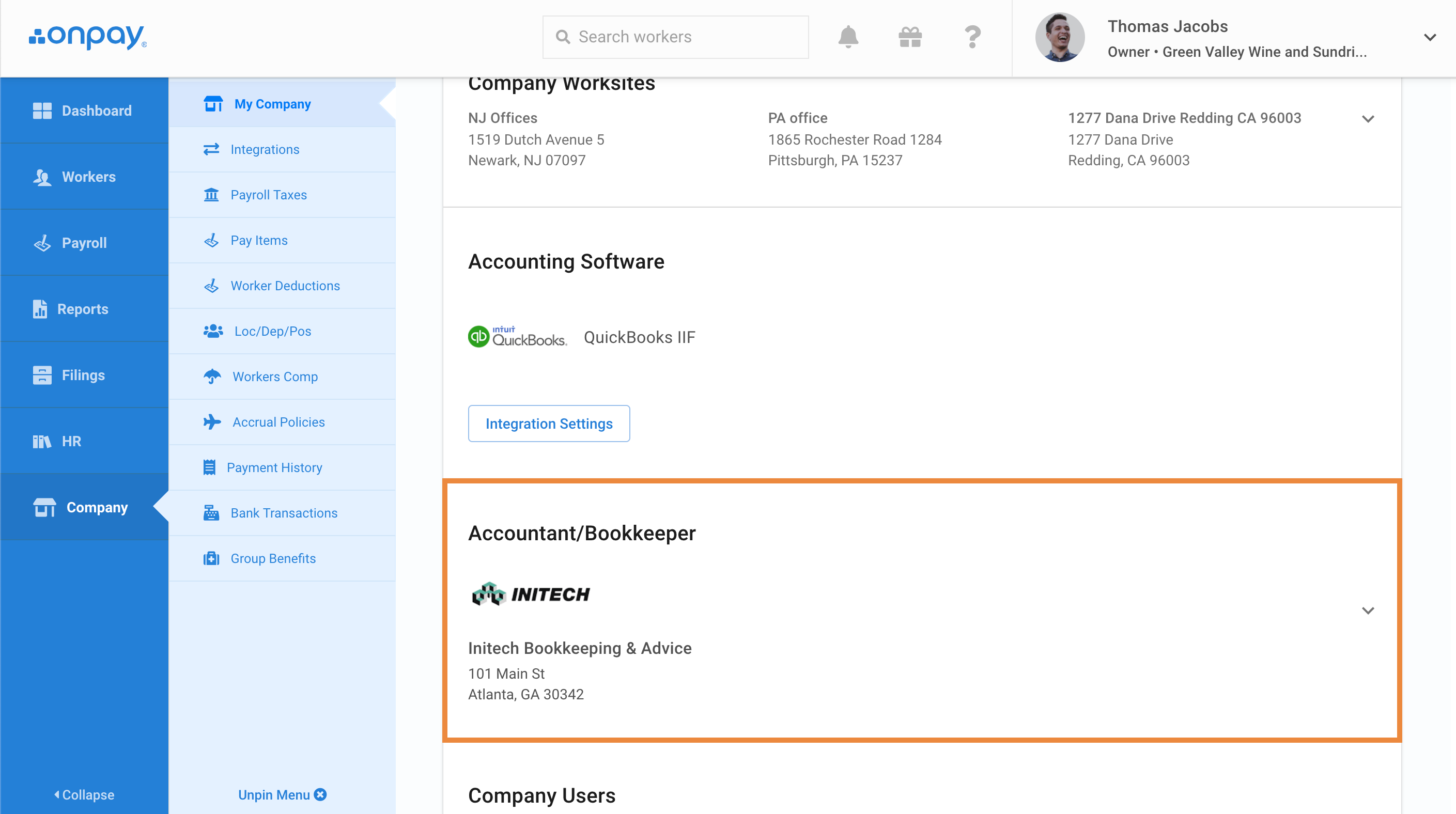Select Company in main navigation
This screenshot has height=814, width=1456.
point(84,507)
